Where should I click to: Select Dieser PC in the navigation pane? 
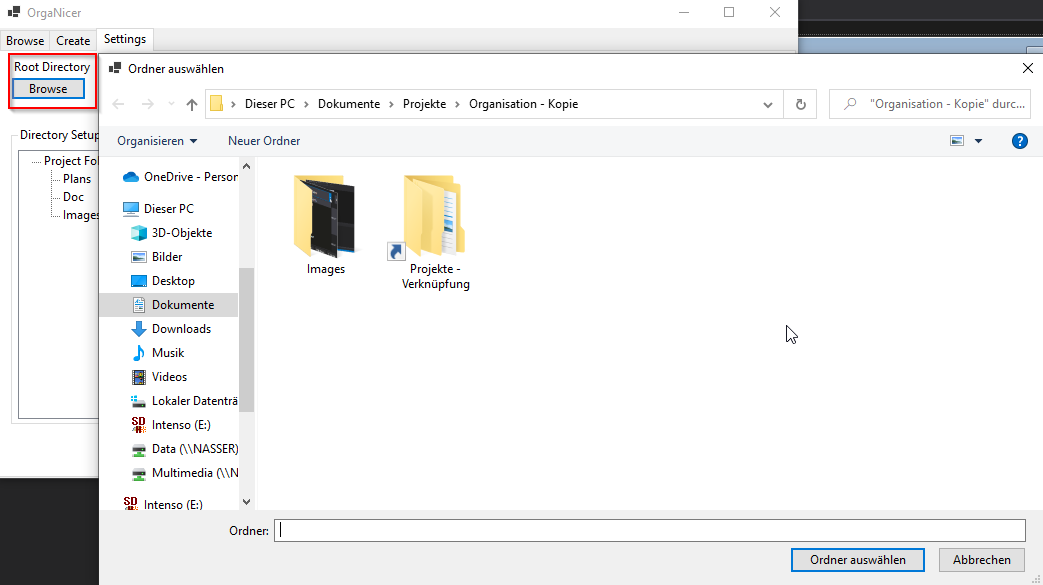click(158, 209)
